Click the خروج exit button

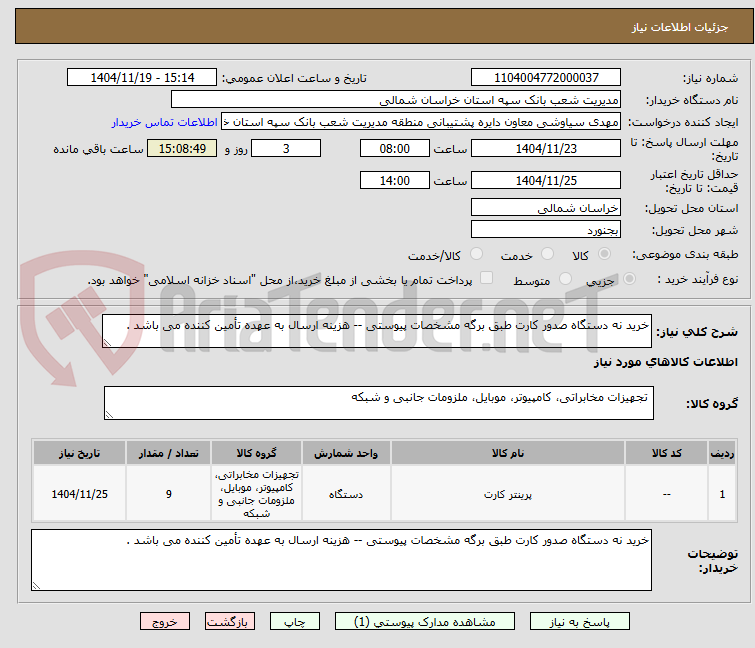pyautogui.click(x=165, y=622)
